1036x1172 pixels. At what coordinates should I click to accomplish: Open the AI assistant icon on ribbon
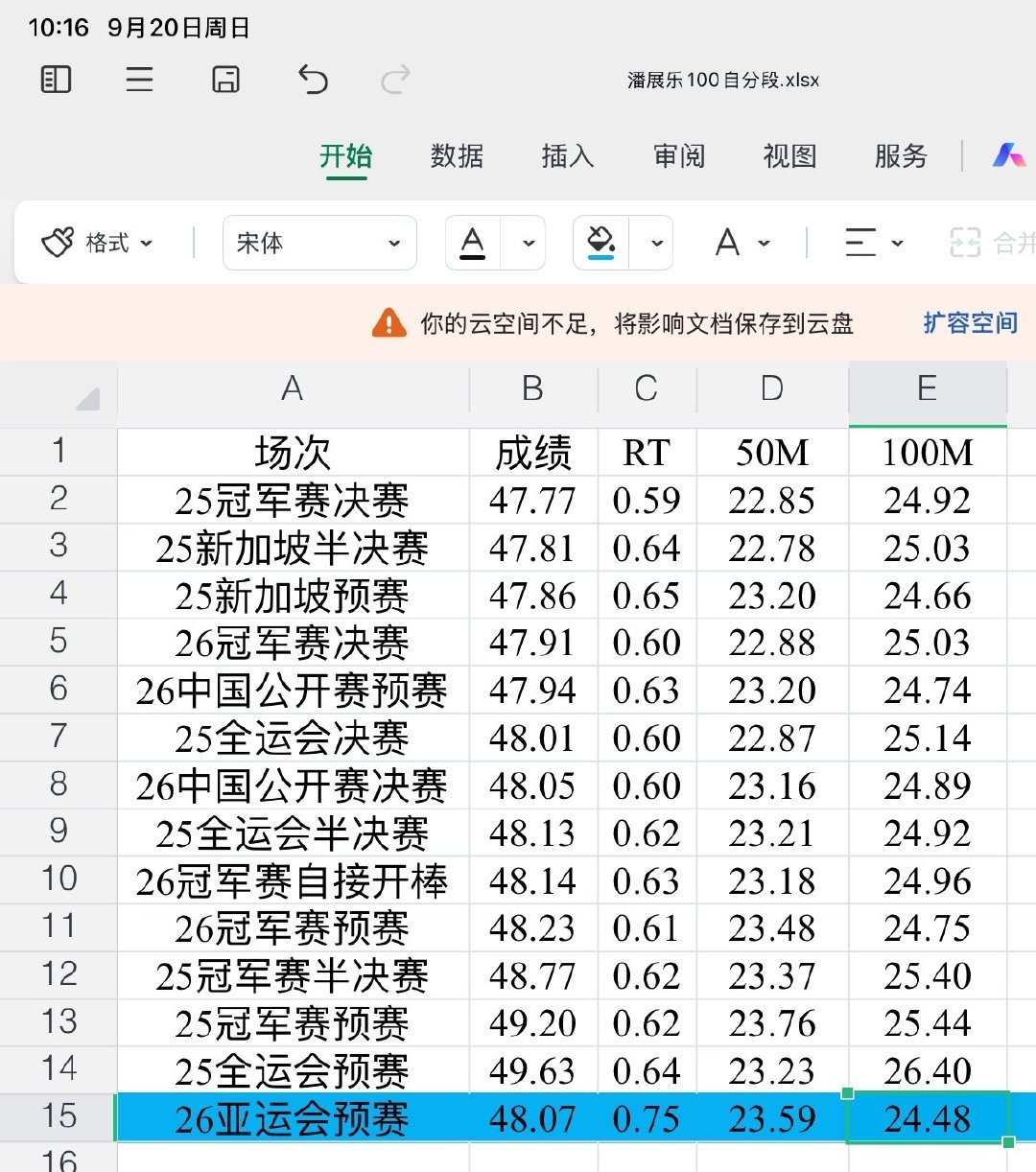tap(1008, 155)
